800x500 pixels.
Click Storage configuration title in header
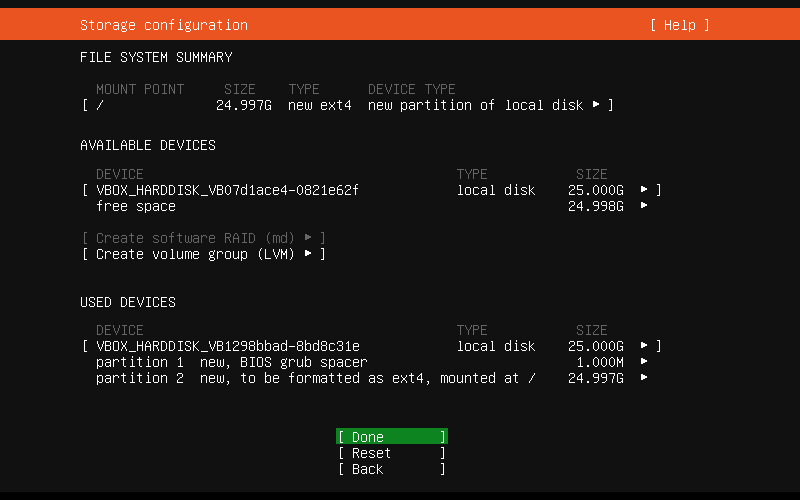163,25
